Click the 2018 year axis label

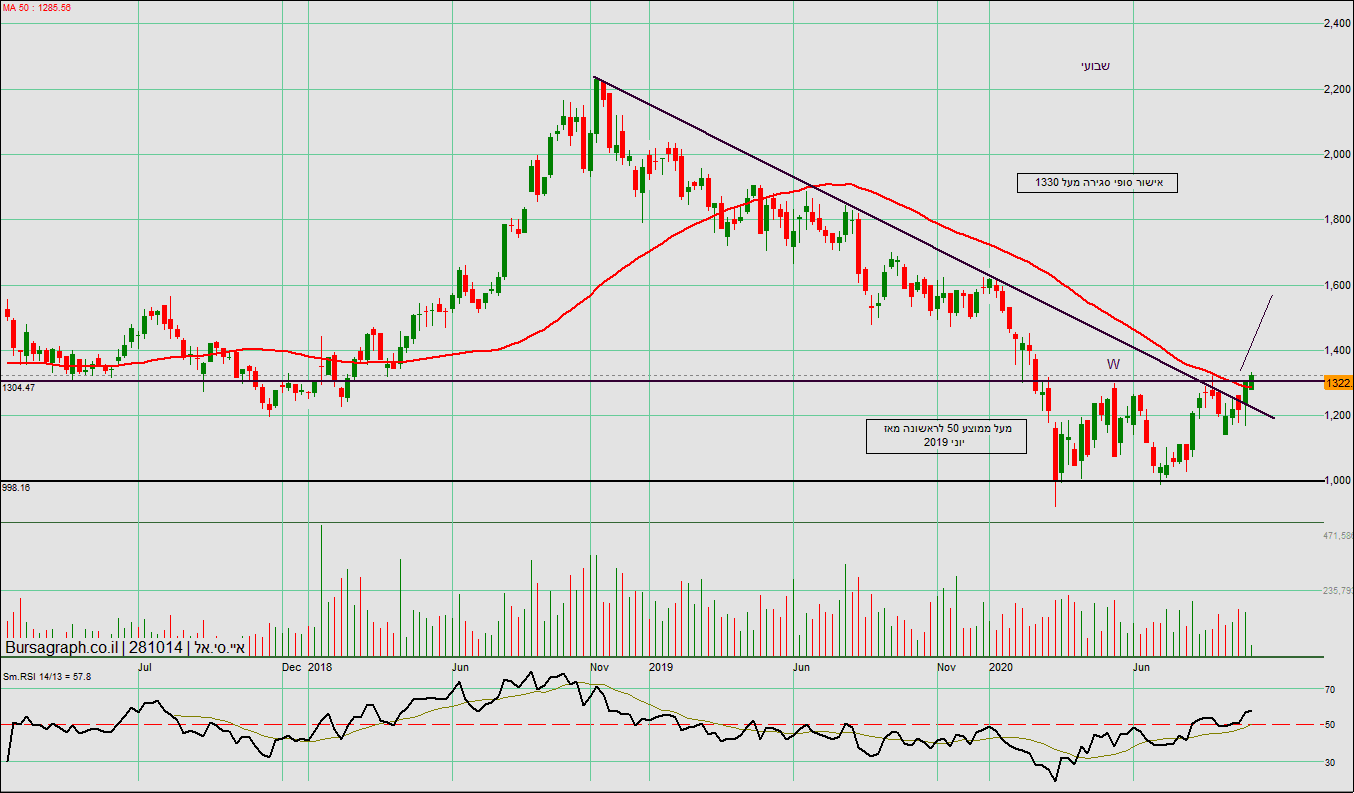click(320, 666)
